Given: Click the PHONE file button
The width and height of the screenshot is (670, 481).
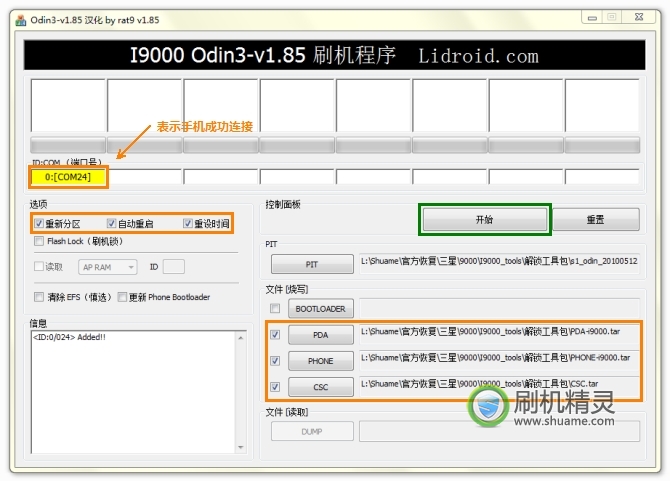Looking at the screenshot, I should [x=320, y=360].
